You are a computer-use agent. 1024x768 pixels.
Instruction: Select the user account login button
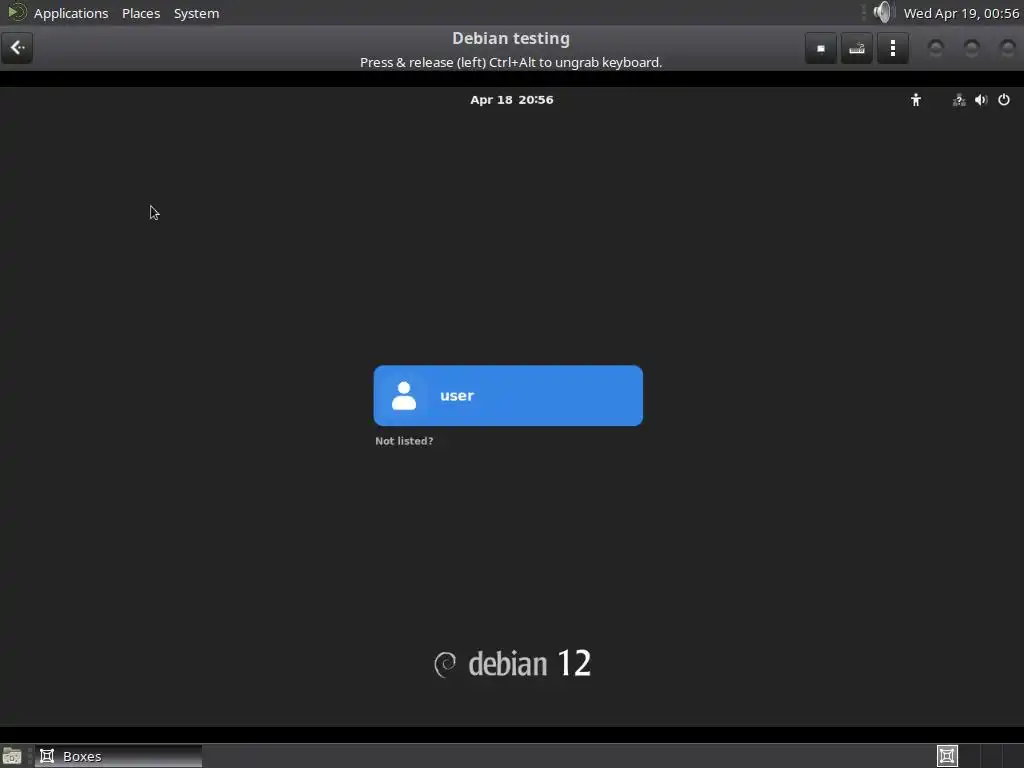[508, 396]
